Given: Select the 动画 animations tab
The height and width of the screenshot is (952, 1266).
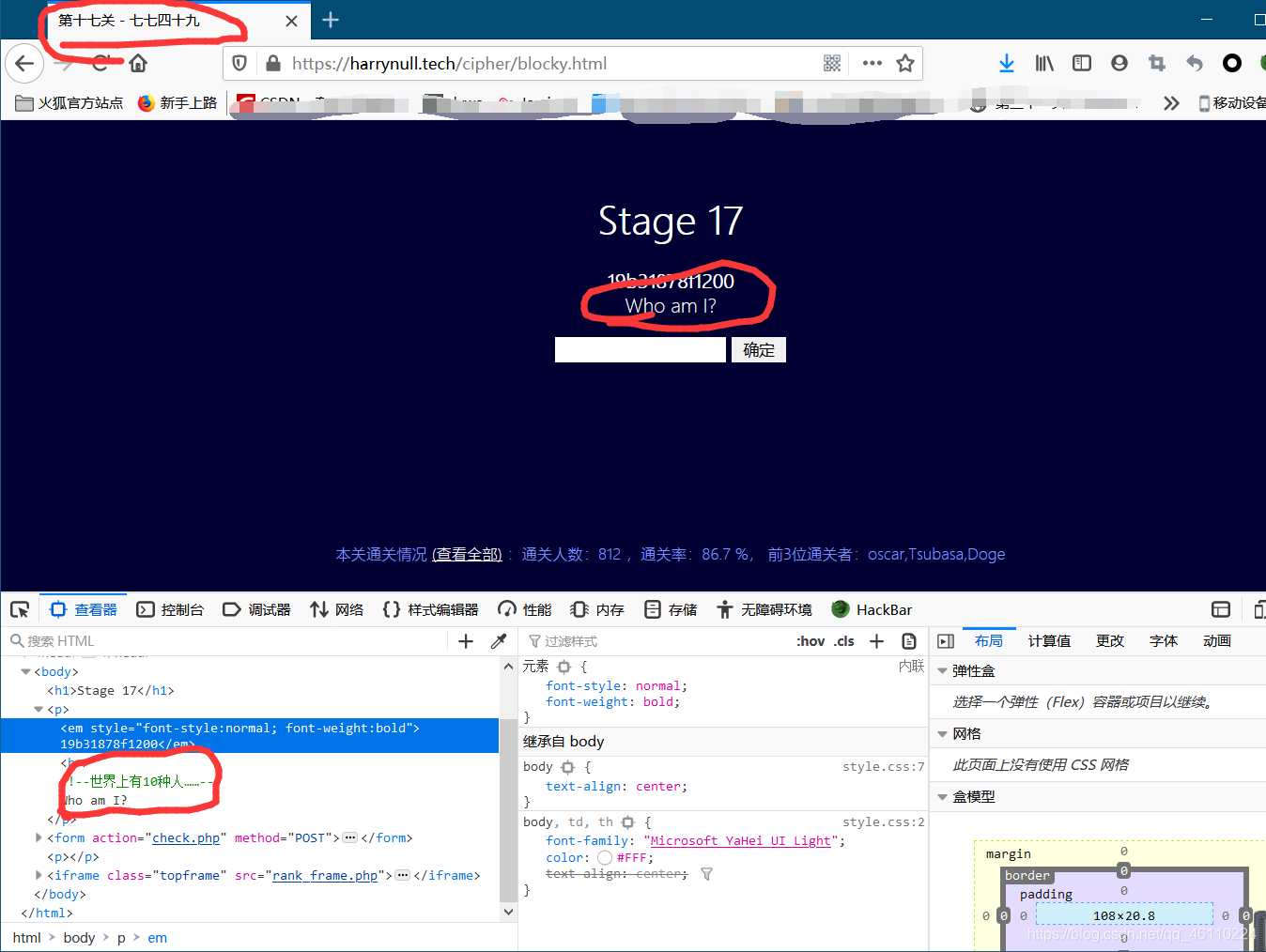Looking at the screenshot, I should point(1217,640).
